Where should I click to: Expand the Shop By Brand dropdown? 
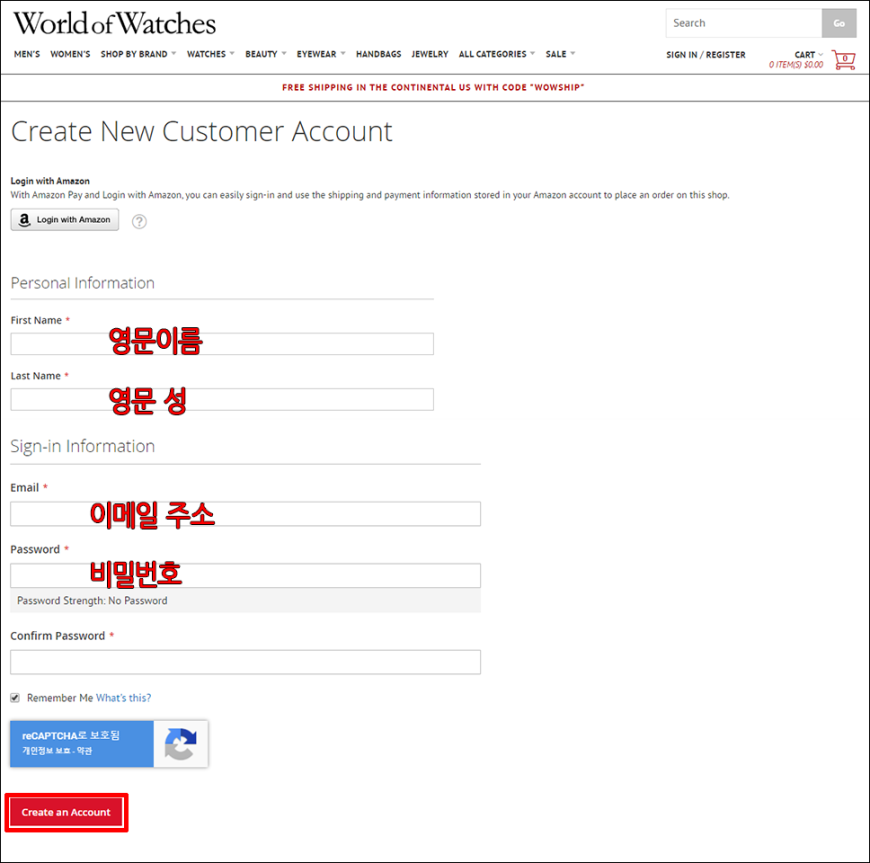pos(138,54)
